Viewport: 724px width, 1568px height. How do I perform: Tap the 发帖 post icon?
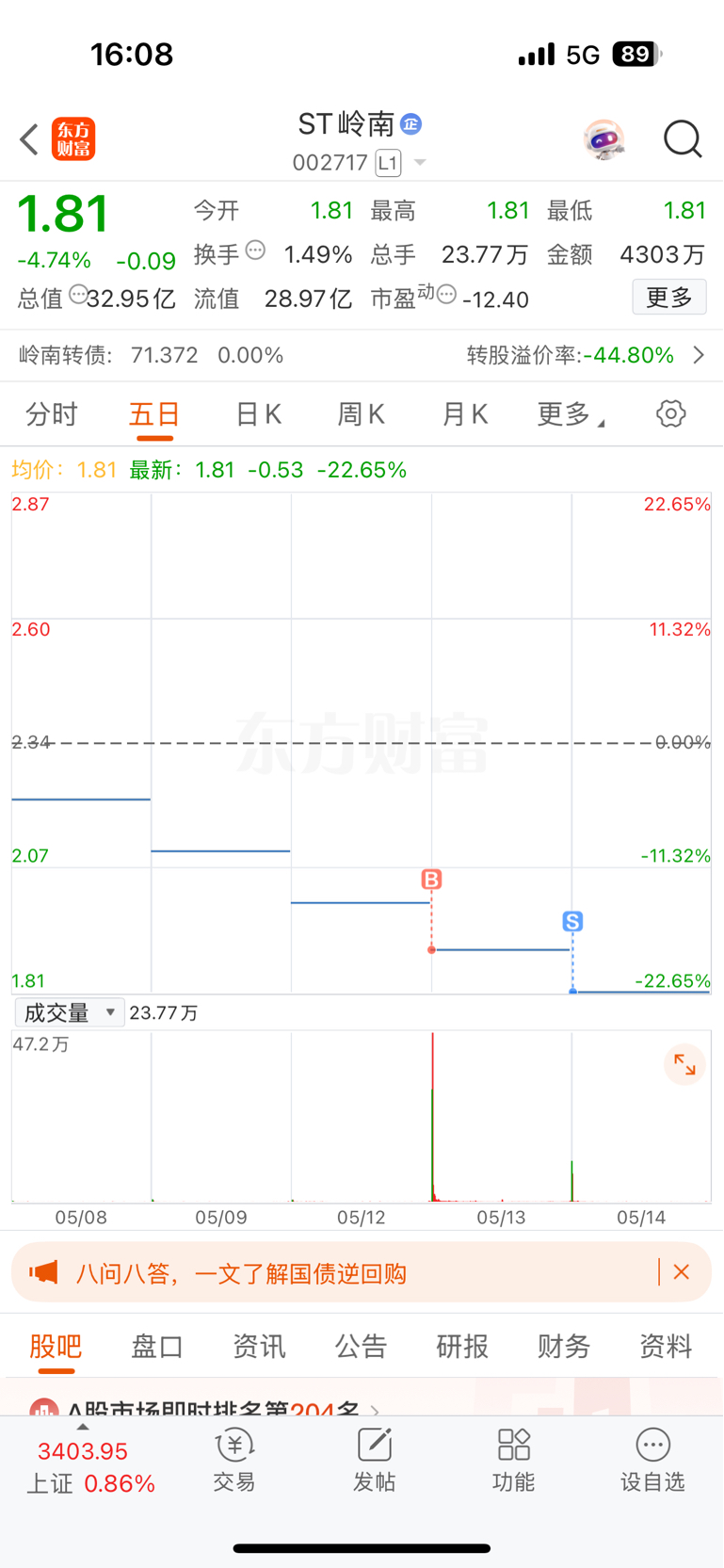374,1461
